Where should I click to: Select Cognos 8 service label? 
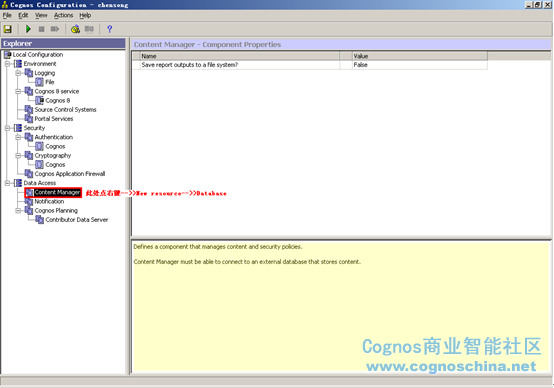point(57,91)
